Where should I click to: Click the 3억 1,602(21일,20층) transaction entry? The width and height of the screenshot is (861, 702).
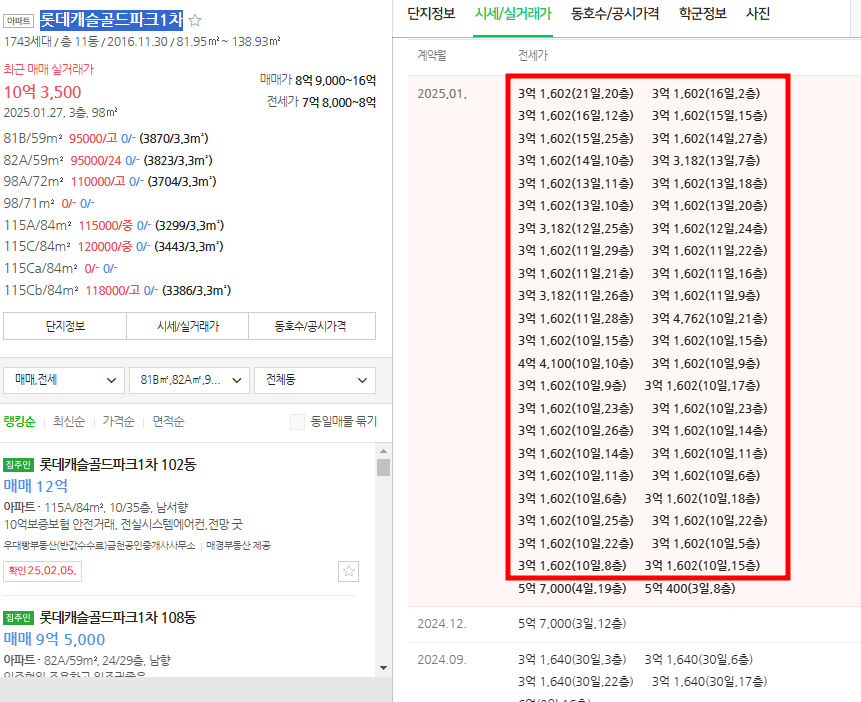pos(575,94)
